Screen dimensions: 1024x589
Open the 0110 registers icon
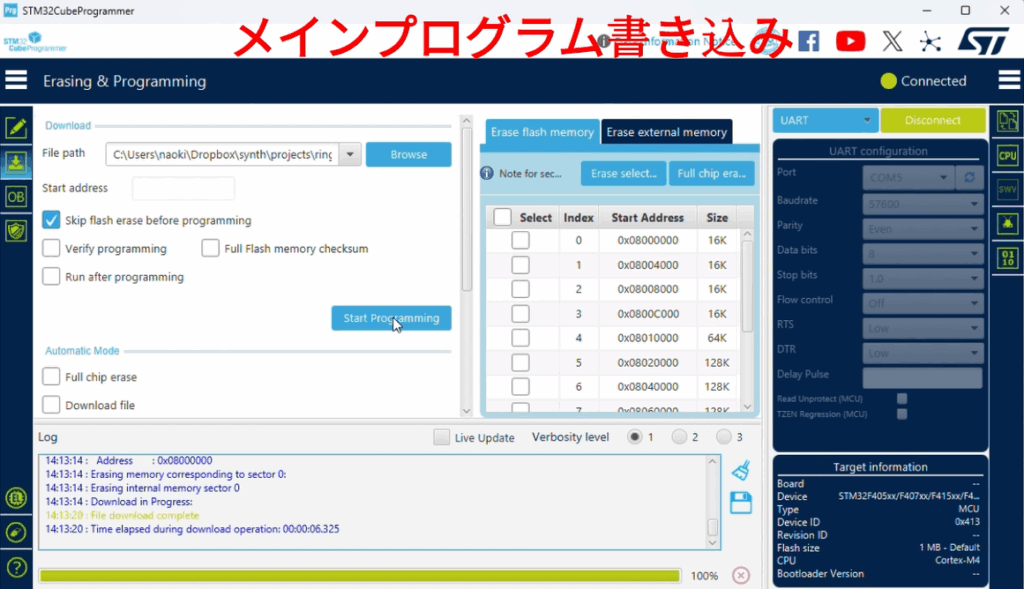1007,258
